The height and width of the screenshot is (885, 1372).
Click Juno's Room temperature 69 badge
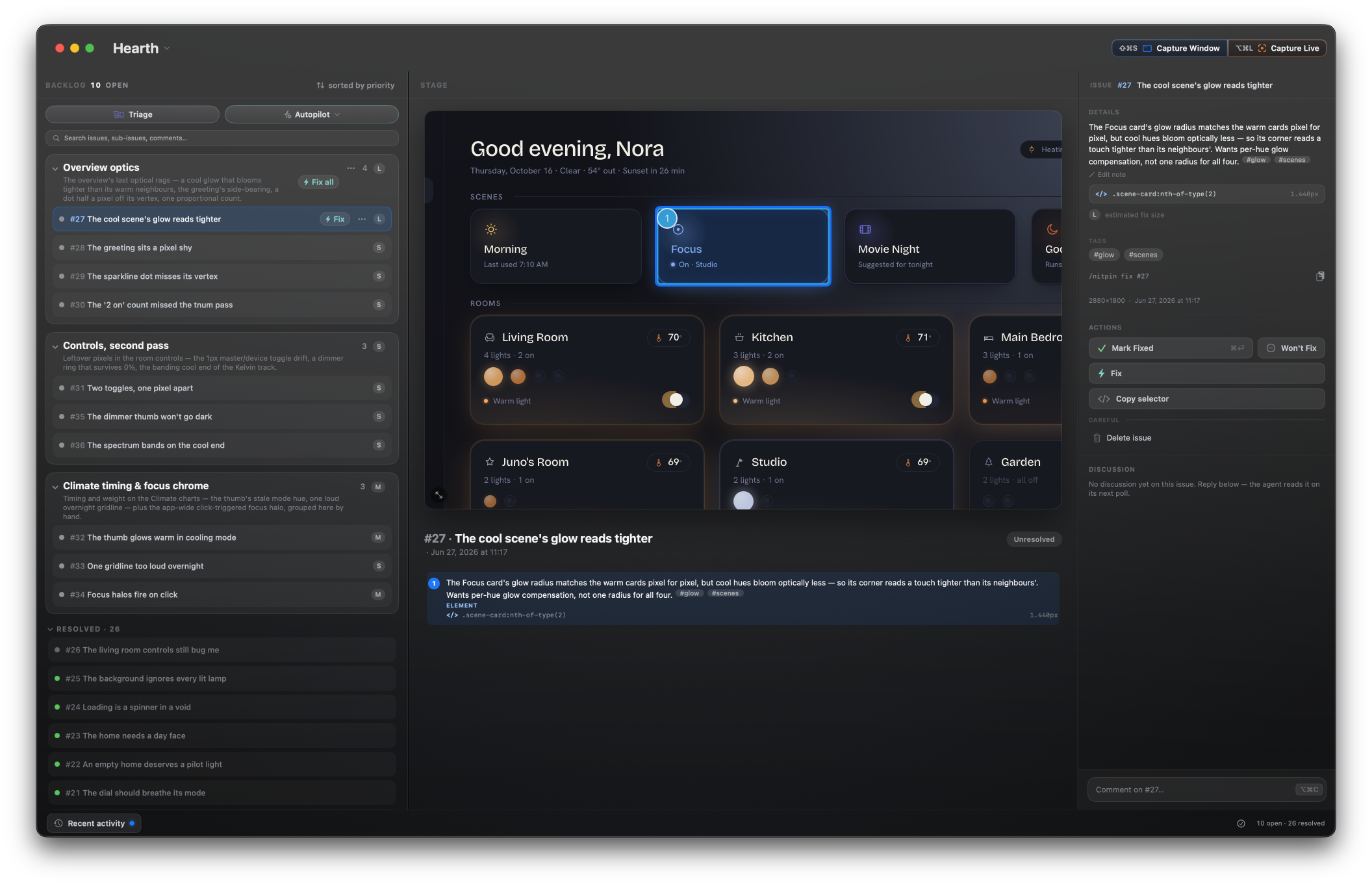click(668, 462)
